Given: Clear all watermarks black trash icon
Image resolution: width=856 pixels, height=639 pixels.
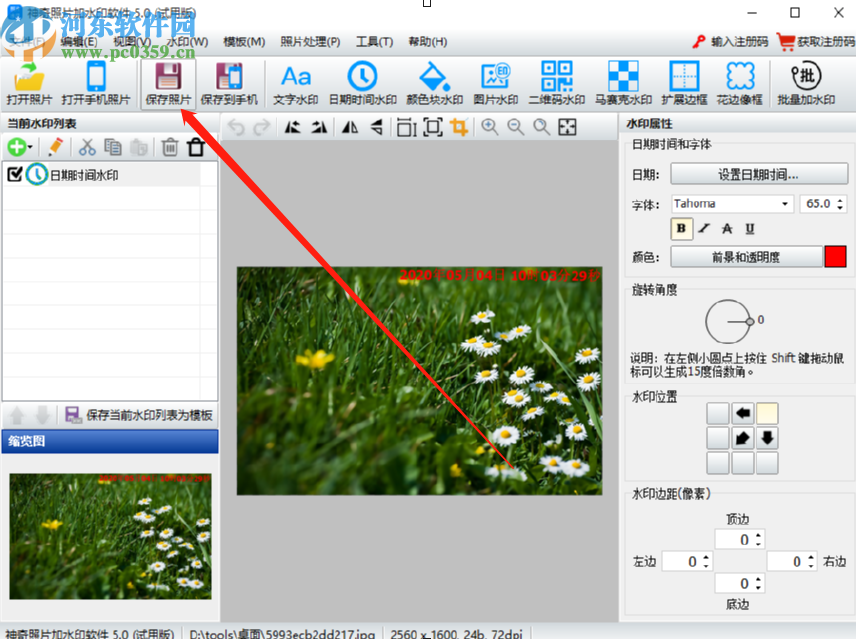Looking at the screenshot, I should (x=196, y=147).
